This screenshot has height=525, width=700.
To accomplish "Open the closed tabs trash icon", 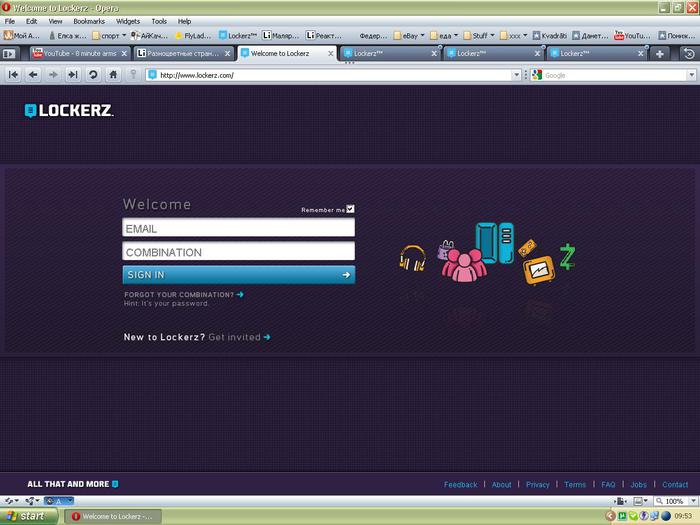I will tap(689, 54).
